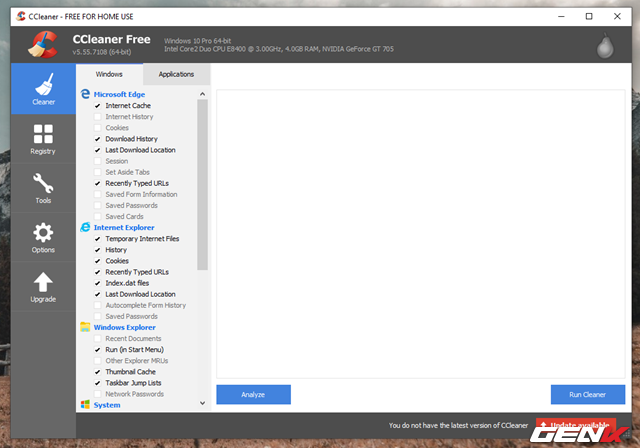The width and height of the screenshot is (640, 448).
Task: Click the Microsoft Edge category icon
Action: coord(85,94)
